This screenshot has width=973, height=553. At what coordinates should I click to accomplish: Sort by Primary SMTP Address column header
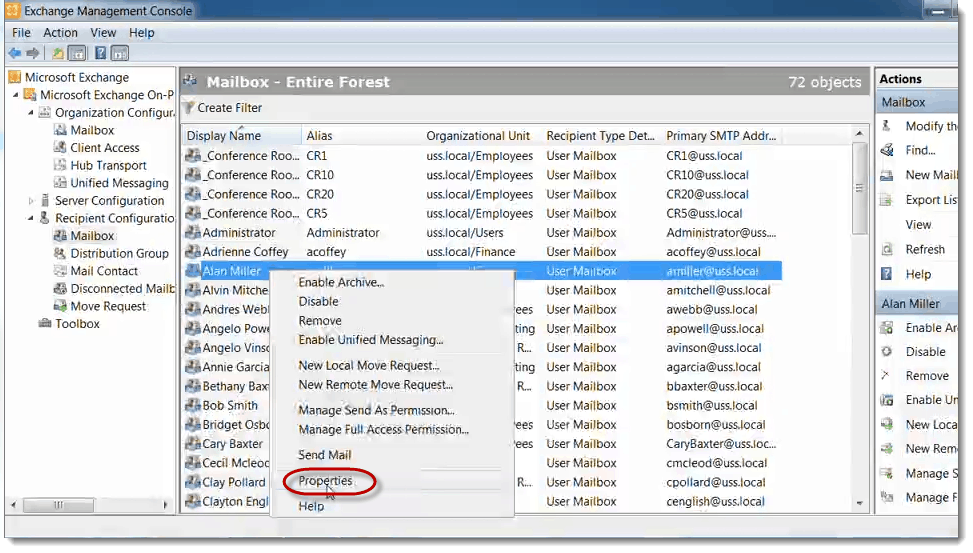coord(721,136)
